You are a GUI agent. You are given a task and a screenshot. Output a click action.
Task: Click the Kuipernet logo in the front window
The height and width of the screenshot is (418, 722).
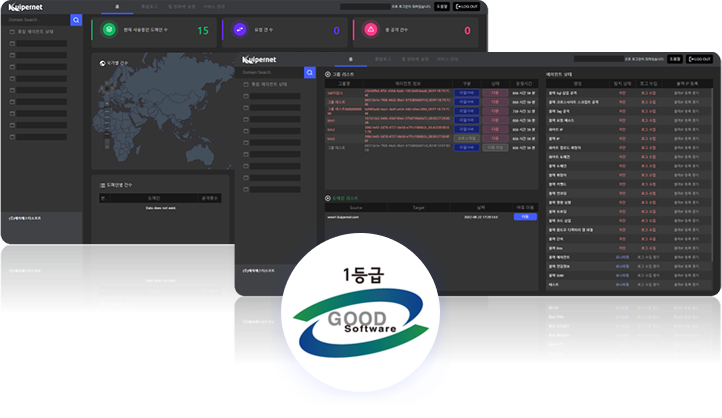(259, 60)
